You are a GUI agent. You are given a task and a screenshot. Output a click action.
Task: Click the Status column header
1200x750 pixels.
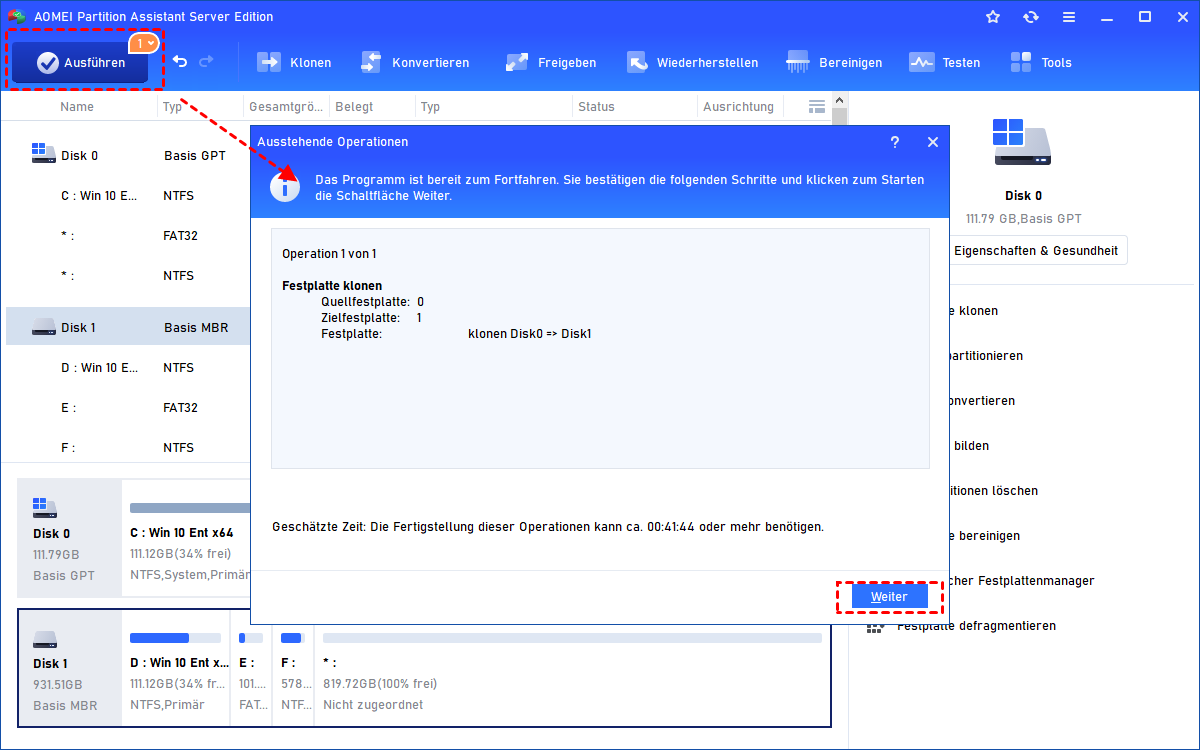click(x=596, y=107)
